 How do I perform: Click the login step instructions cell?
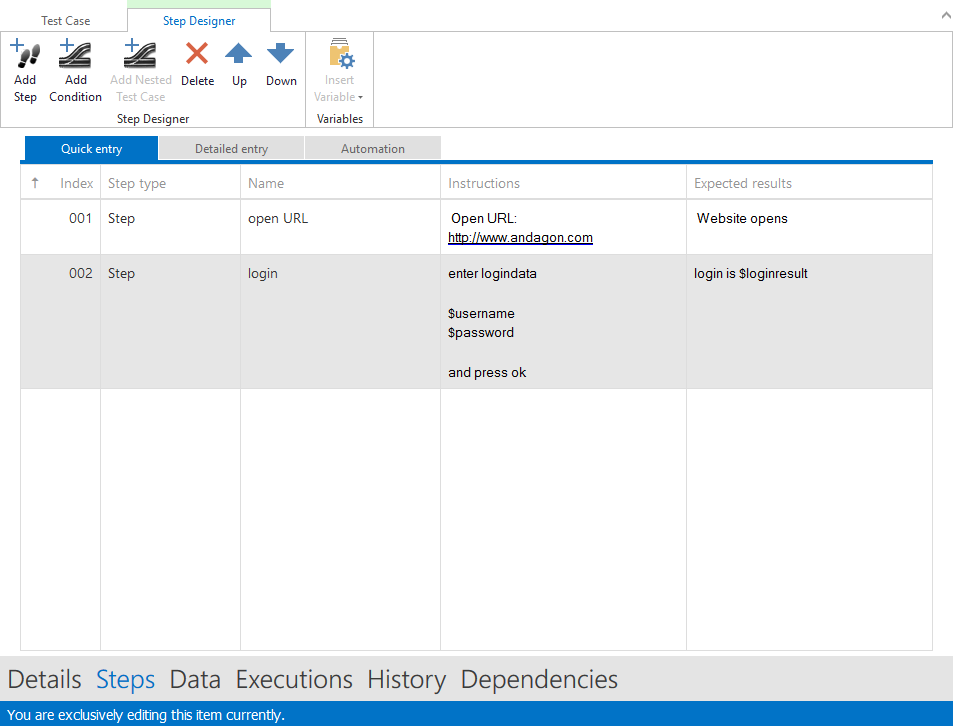(562, 322)
